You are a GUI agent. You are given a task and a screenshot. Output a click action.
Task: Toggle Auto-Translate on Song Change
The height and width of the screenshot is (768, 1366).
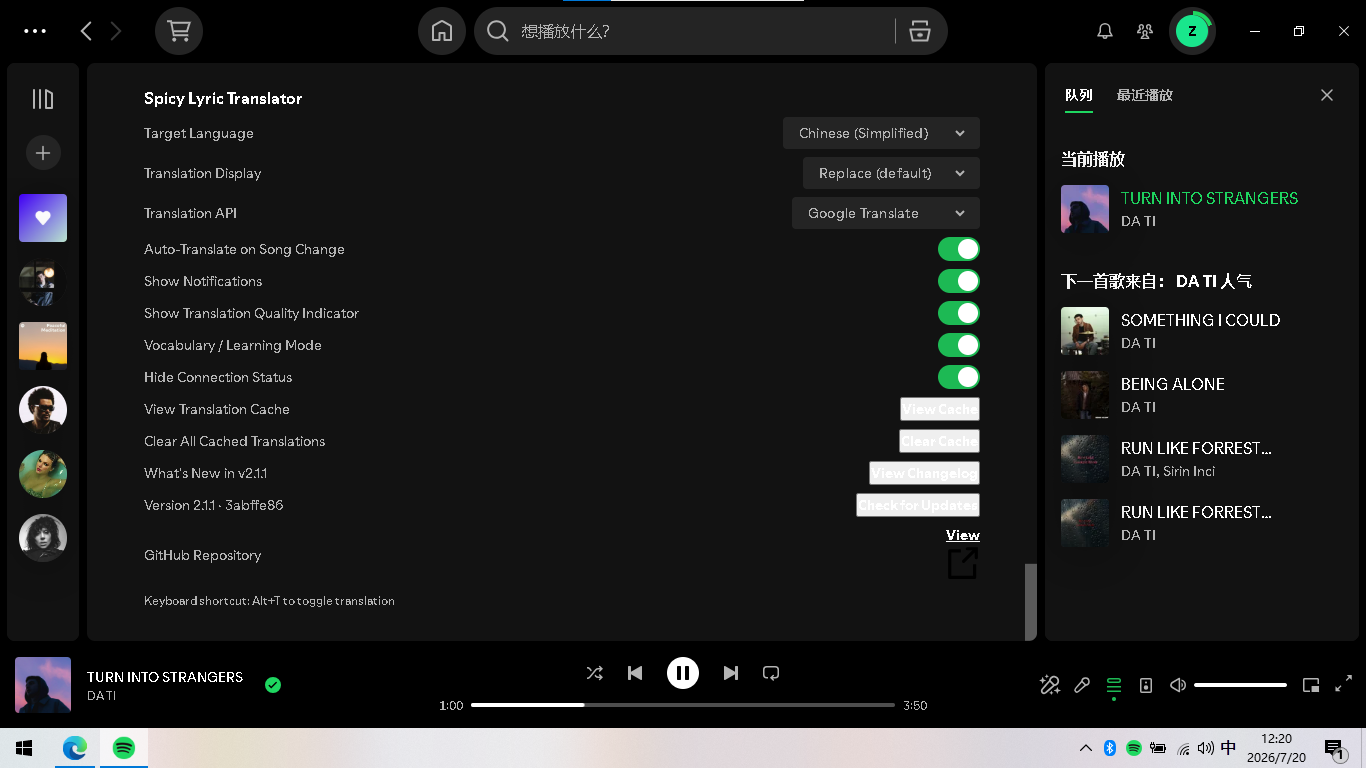click(x=959, y=249)
